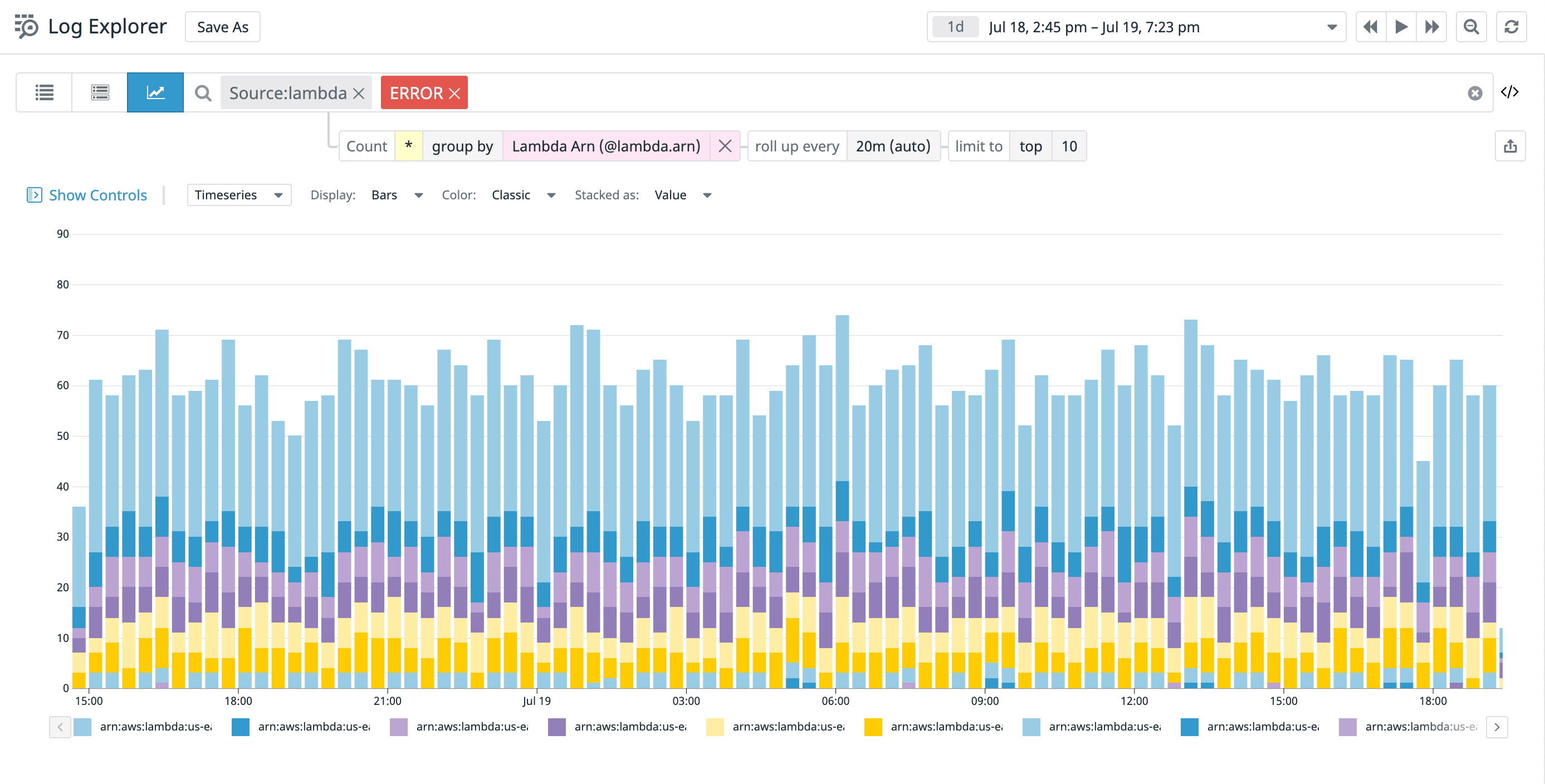Rewind the time range backward
The height and width of the screenshot is (784, 1545).
pyautogui.click(x=1371, y=26)
